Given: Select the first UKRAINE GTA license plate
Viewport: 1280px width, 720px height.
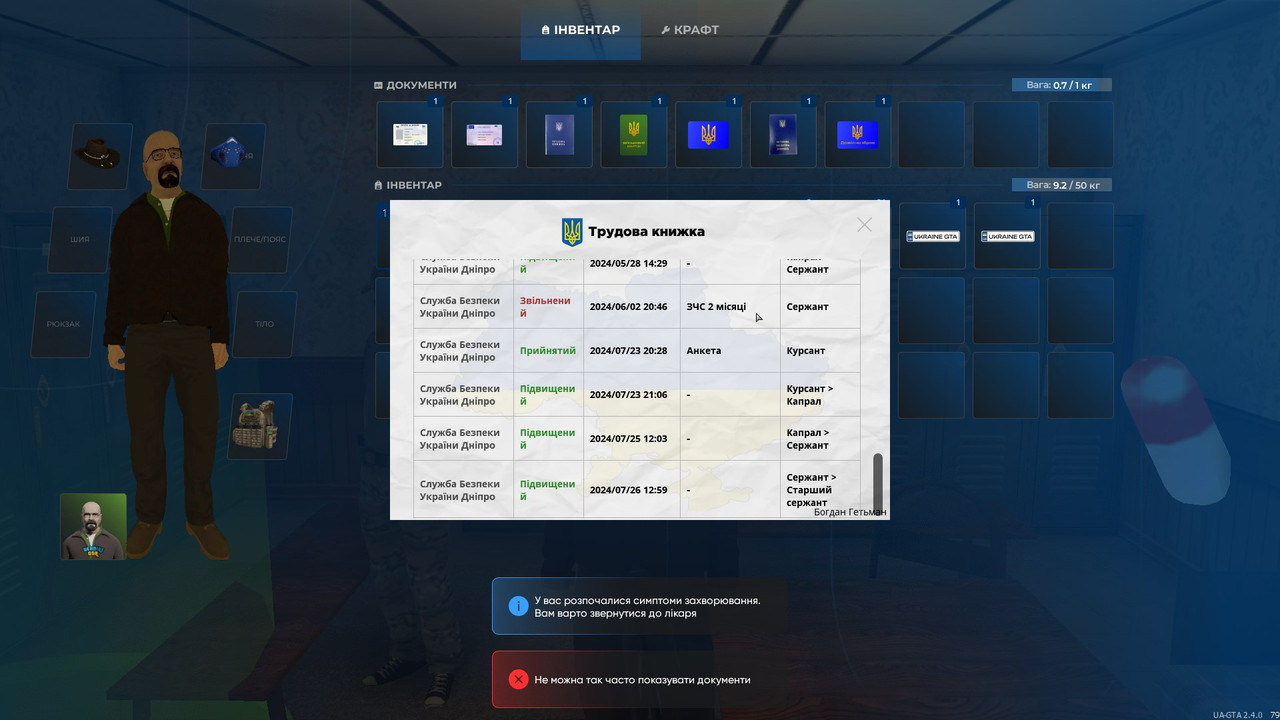Looking at the screenshot, I should 931,235.
